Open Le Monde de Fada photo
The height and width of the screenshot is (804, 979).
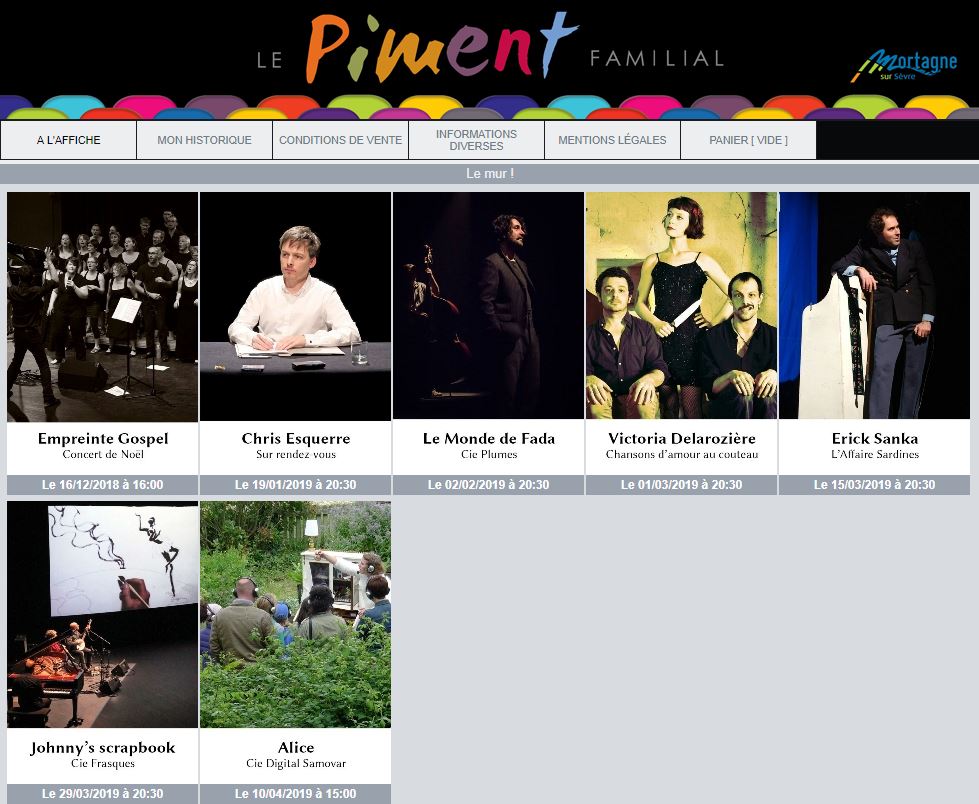[488, 306]
